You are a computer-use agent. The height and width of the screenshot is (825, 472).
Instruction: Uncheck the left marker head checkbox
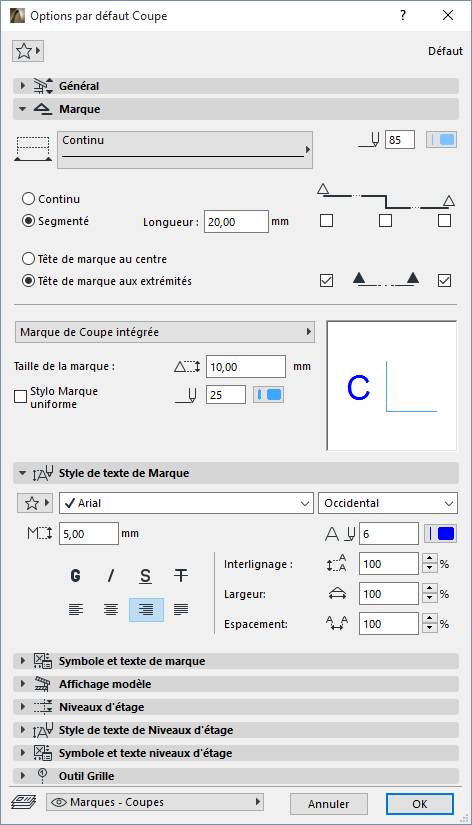tap(326, 280)
